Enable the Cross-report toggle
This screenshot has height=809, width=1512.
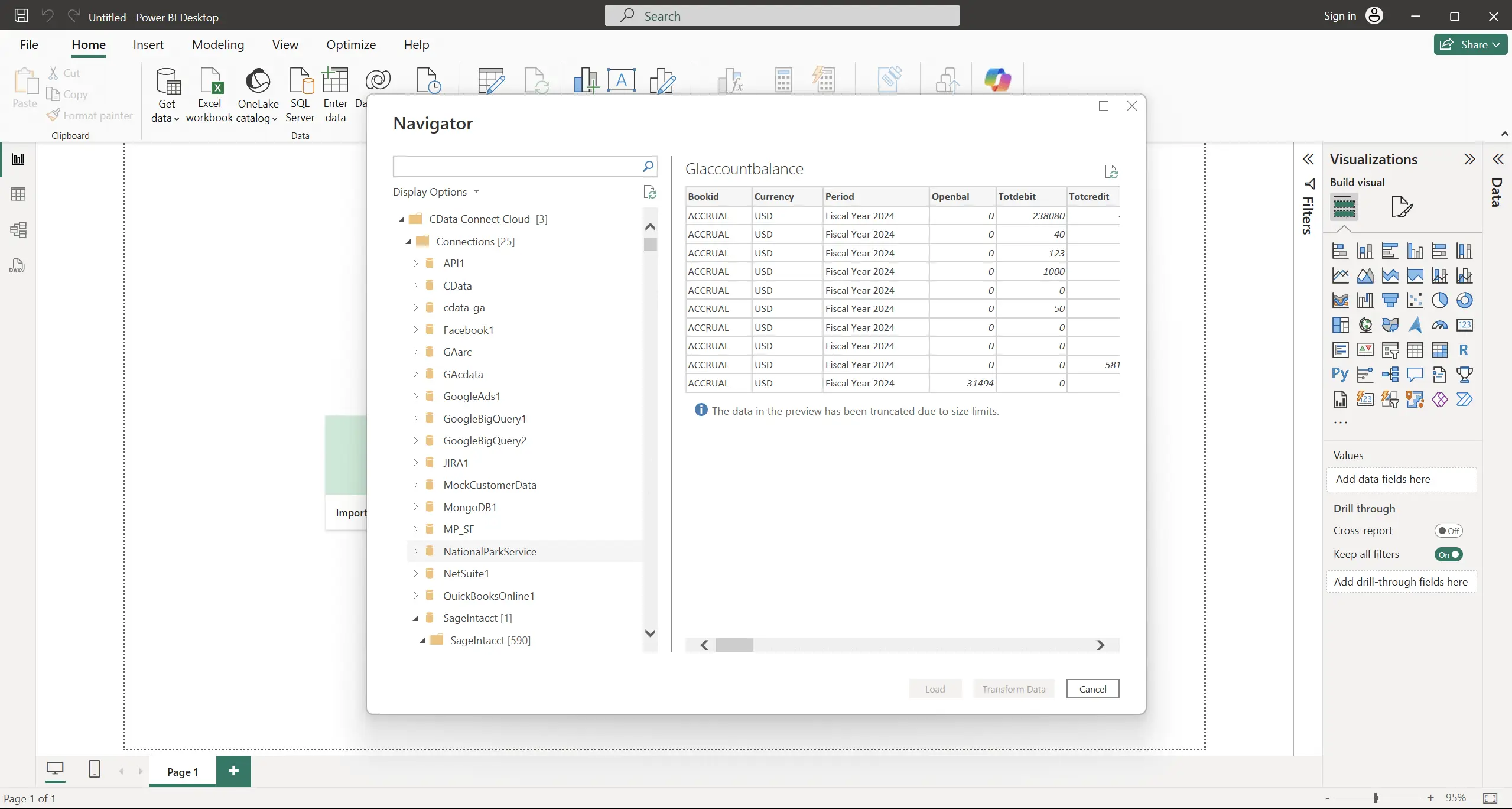coord(1448,530)
